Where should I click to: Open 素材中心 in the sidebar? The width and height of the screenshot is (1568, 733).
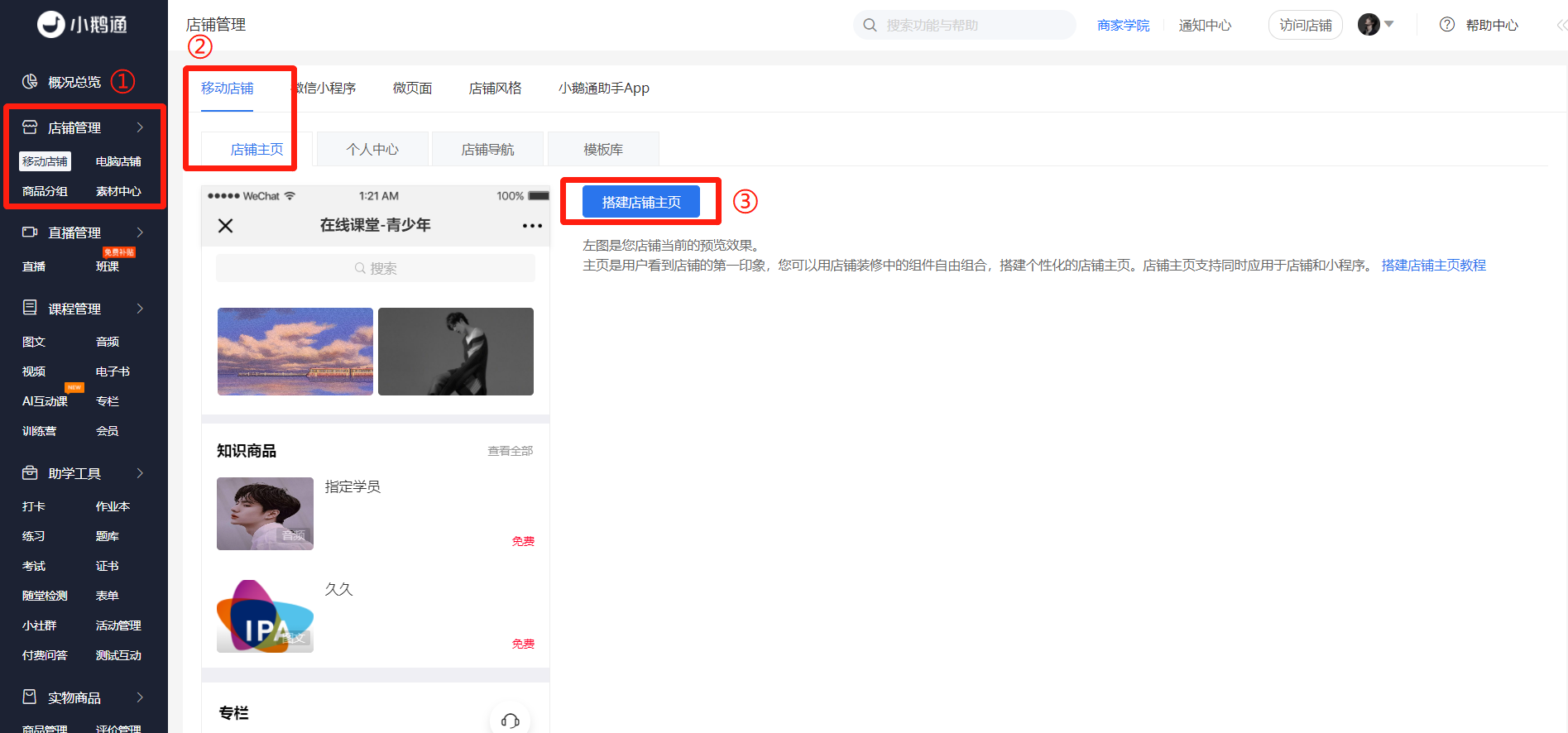pos(118,191)
